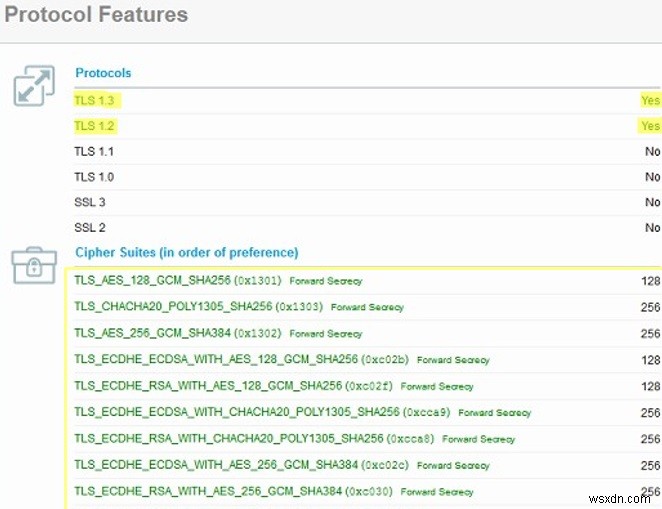Open Cipher Suites (in order of preference) heading
The width and height of the screenshot is (662, 509).
click(x=186, y=253)
